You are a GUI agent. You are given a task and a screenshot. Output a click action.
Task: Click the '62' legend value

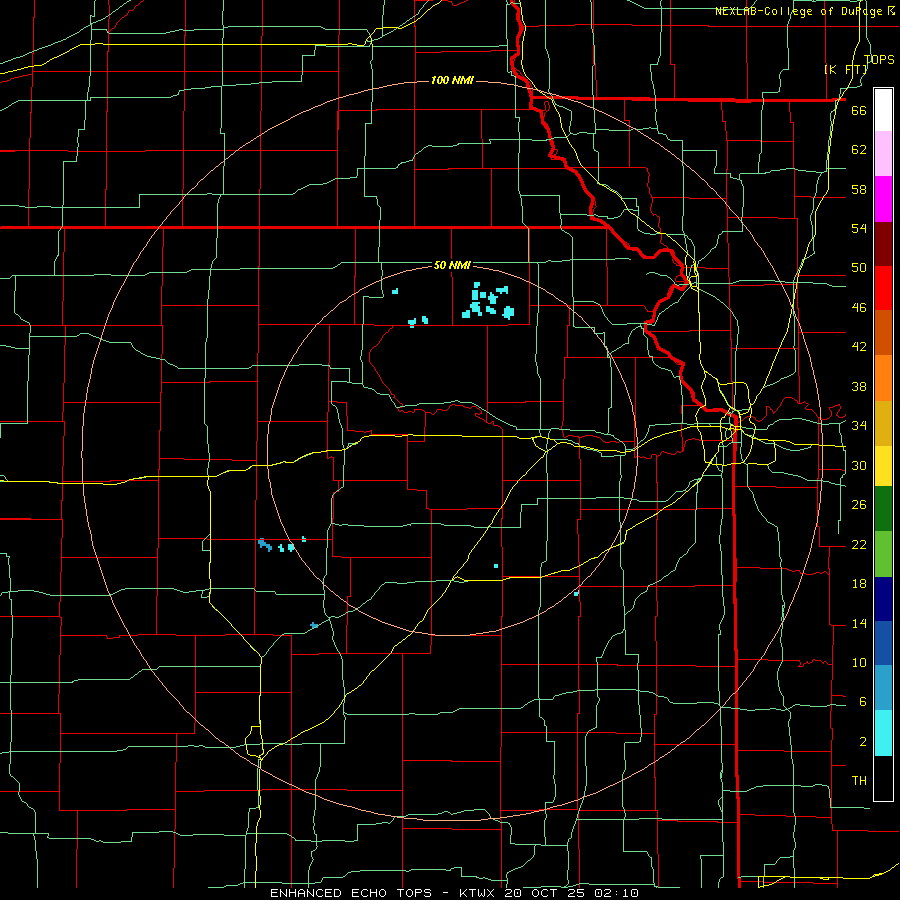(x=859, y=150)
